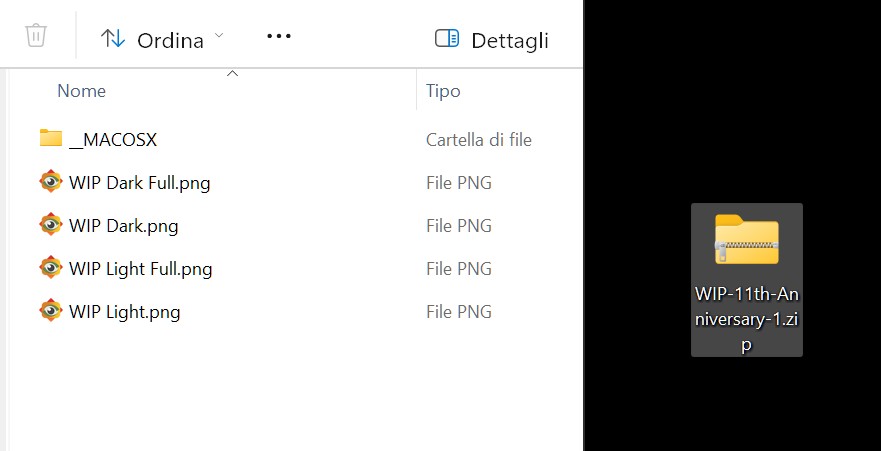Click the Ordina sort arrows icon

point(113,39)
